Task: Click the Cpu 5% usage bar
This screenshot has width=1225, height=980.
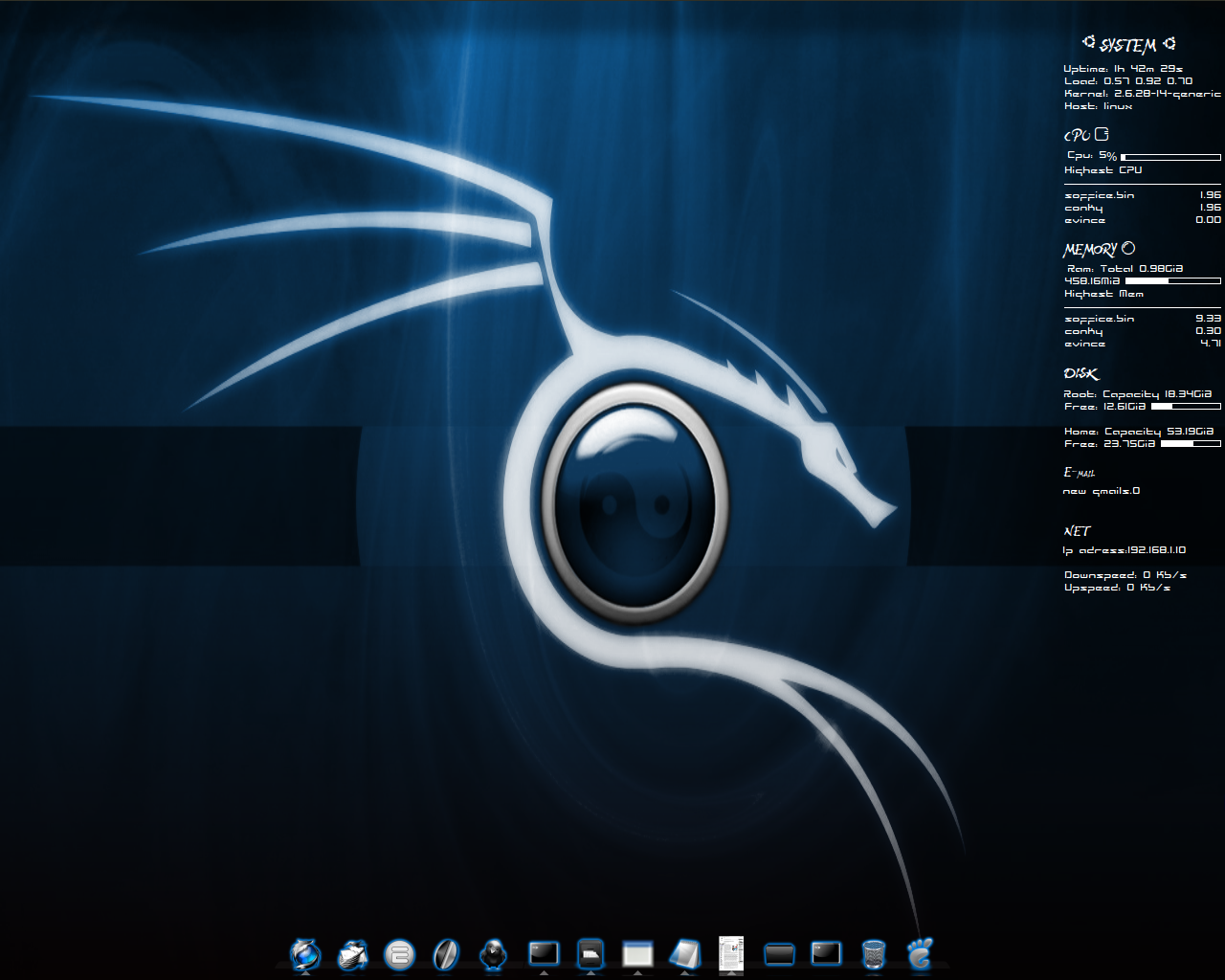Action: click(1170, 156)
